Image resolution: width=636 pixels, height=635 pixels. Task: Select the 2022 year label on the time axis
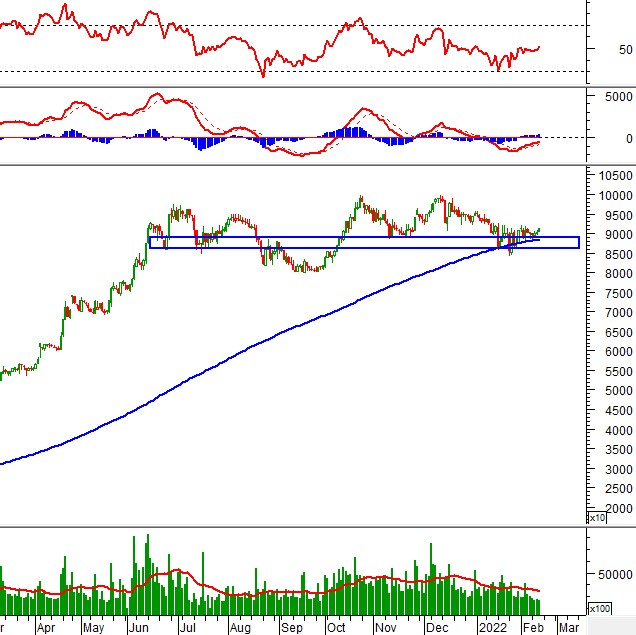493,628
